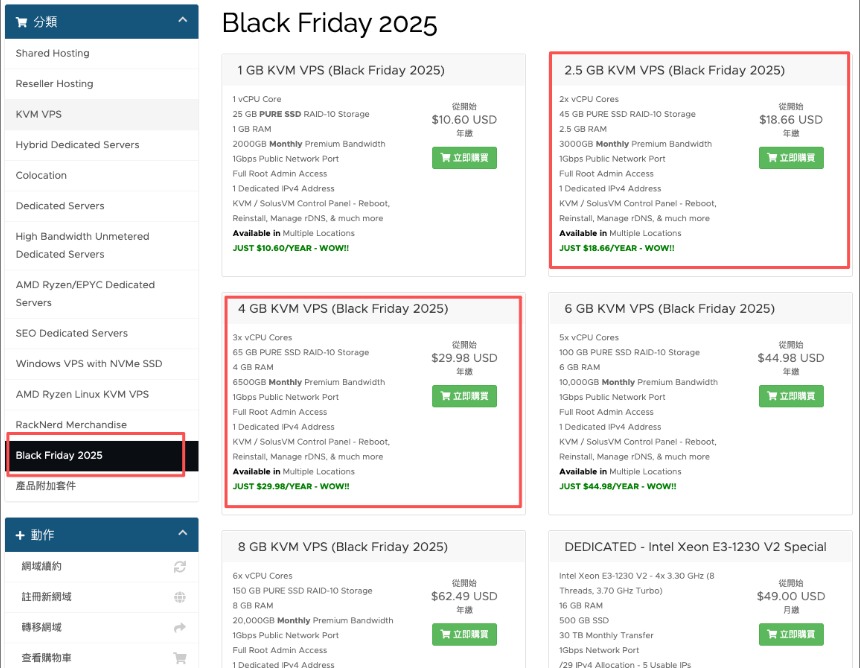
Task: Order the 2.5 GB KVM VPS plan
Action: [791, 158]
